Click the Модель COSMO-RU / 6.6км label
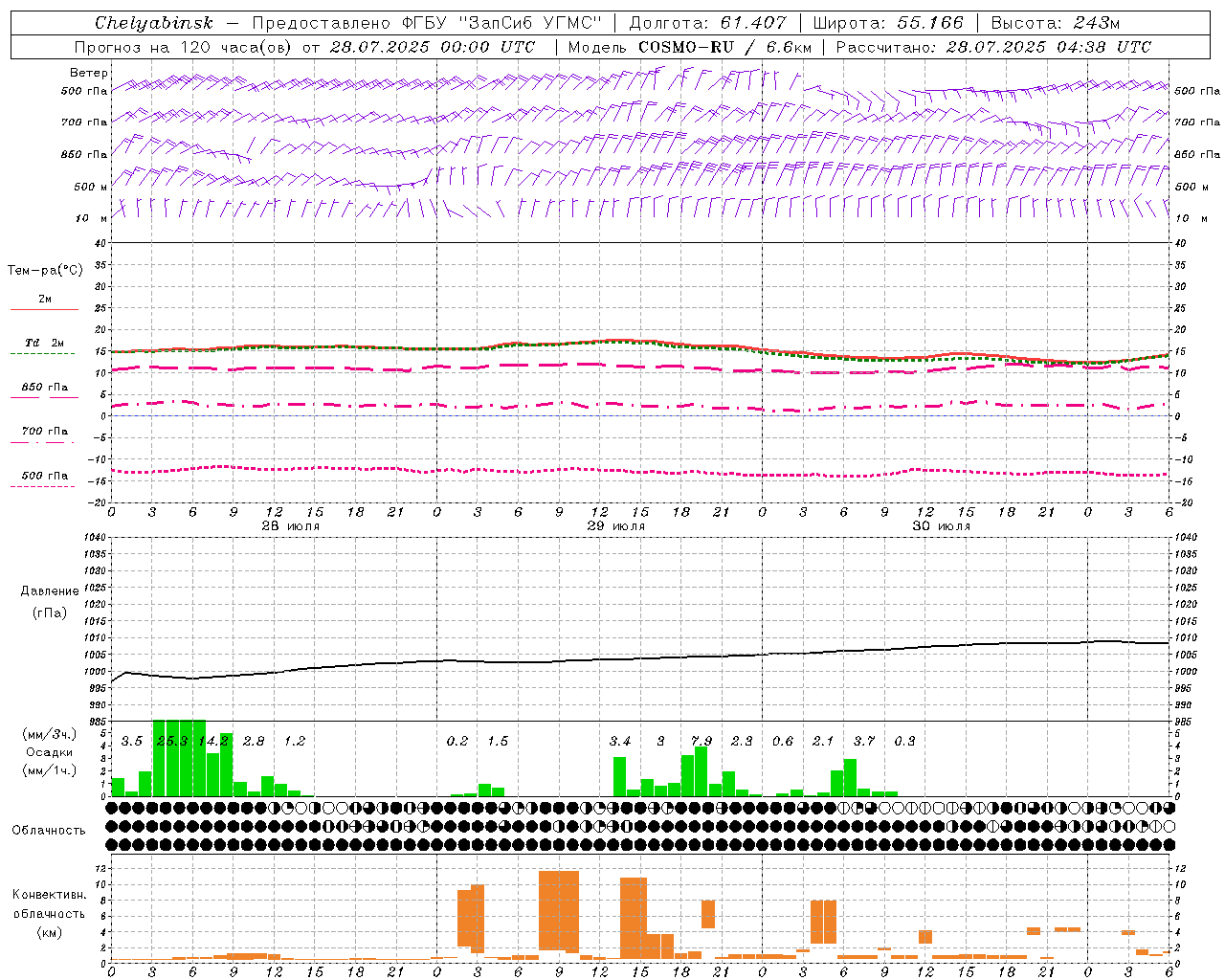This screenshot has height=980, width=1225. [689, 47]
